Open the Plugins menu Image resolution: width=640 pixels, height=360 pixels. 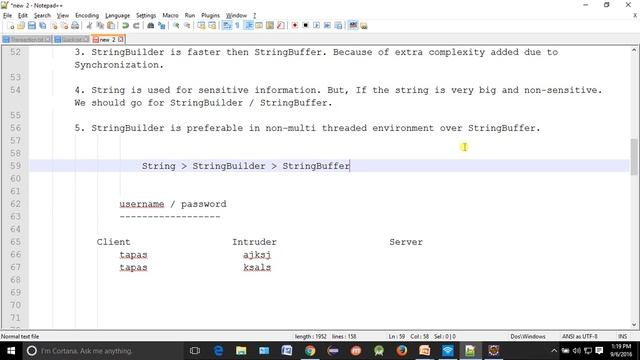211,16
